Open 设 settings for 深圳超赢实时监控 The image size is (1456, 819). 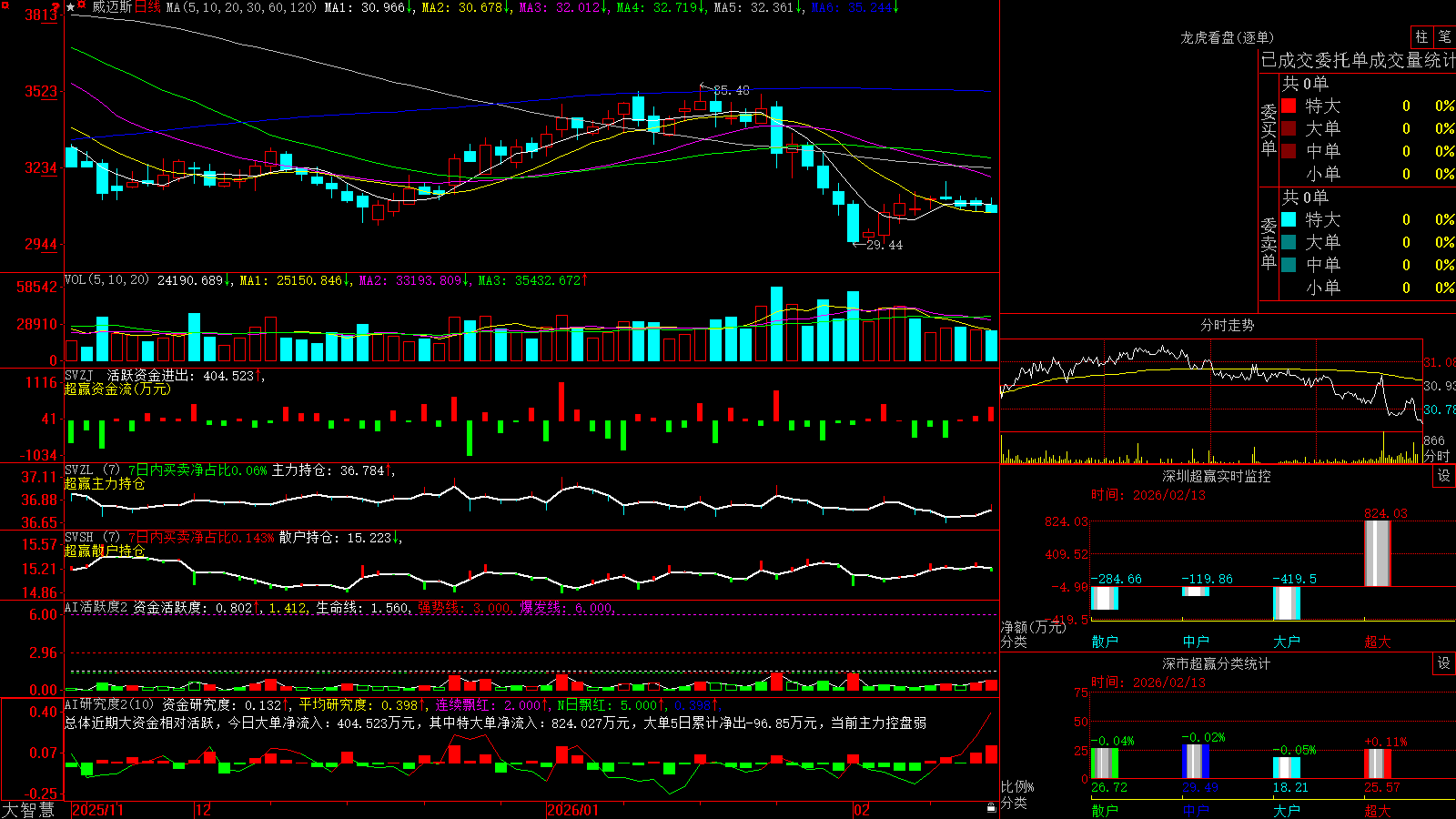click(x=1444, y=476)
